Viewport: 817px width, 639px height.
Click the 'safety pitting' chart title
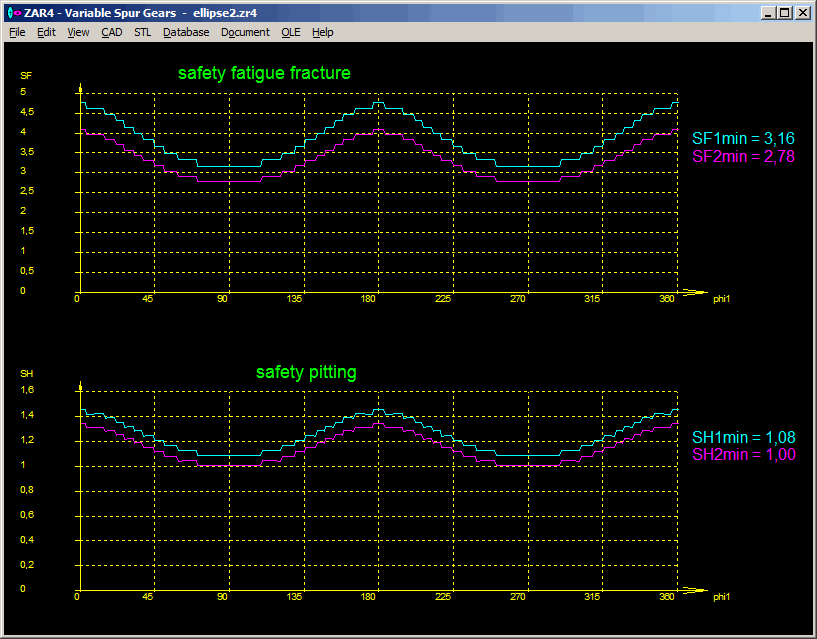[x=306, y=372]
